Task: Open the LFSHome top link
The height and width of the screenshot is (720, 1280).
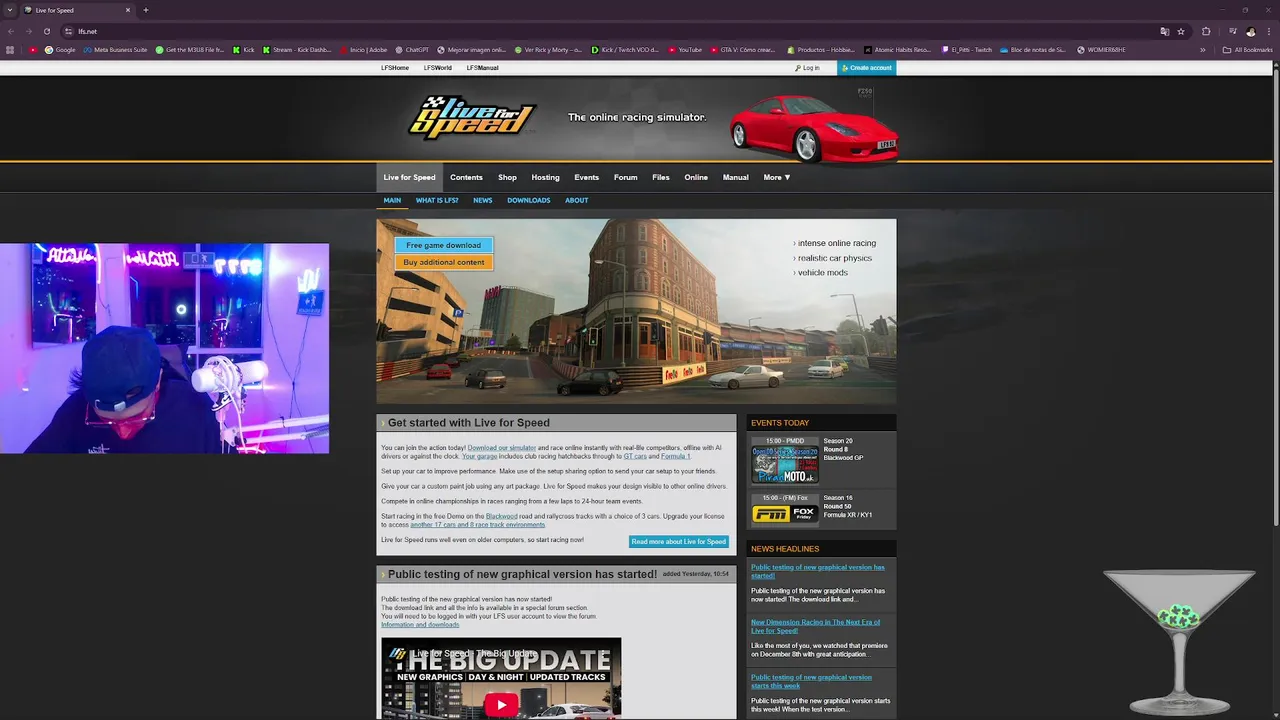Action: tap(395, 68)
